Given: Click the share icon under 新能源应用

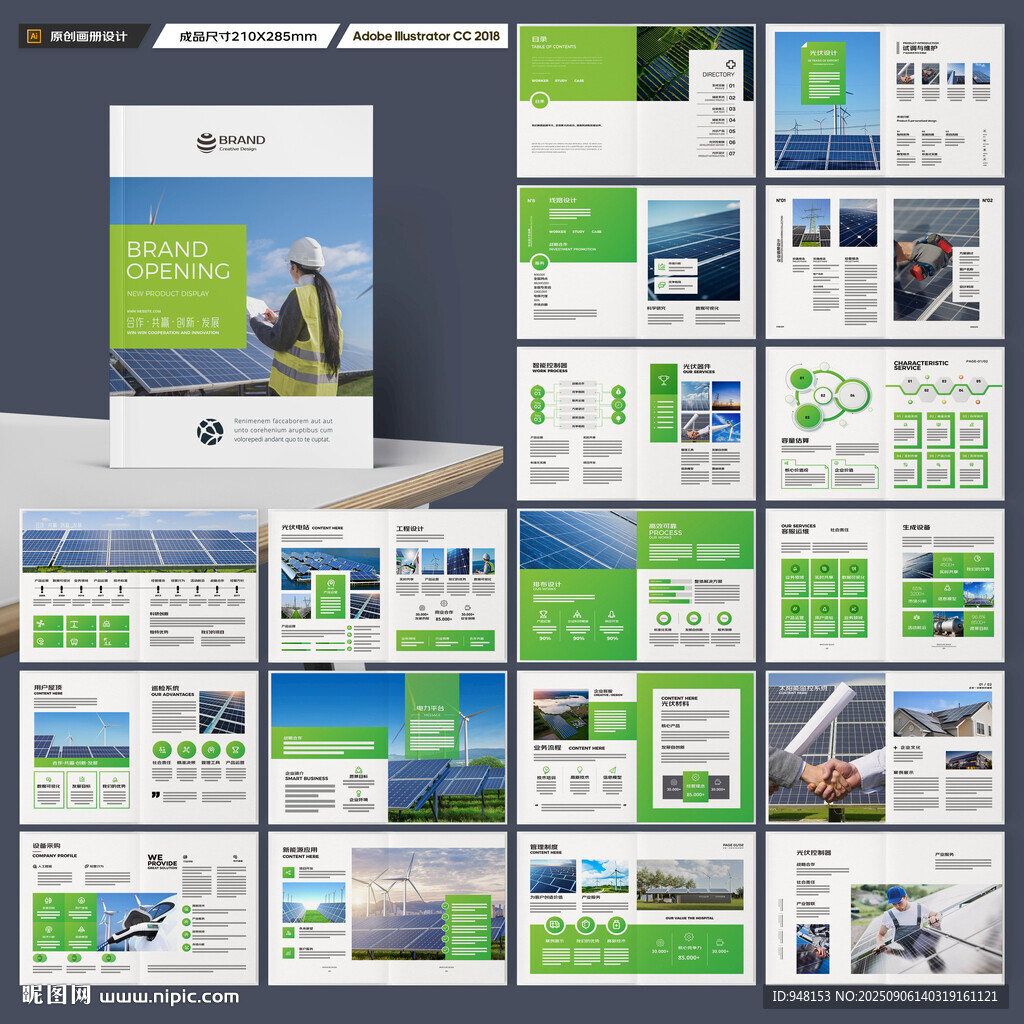Looking at the screenshot, I should [x=289, y=872].
